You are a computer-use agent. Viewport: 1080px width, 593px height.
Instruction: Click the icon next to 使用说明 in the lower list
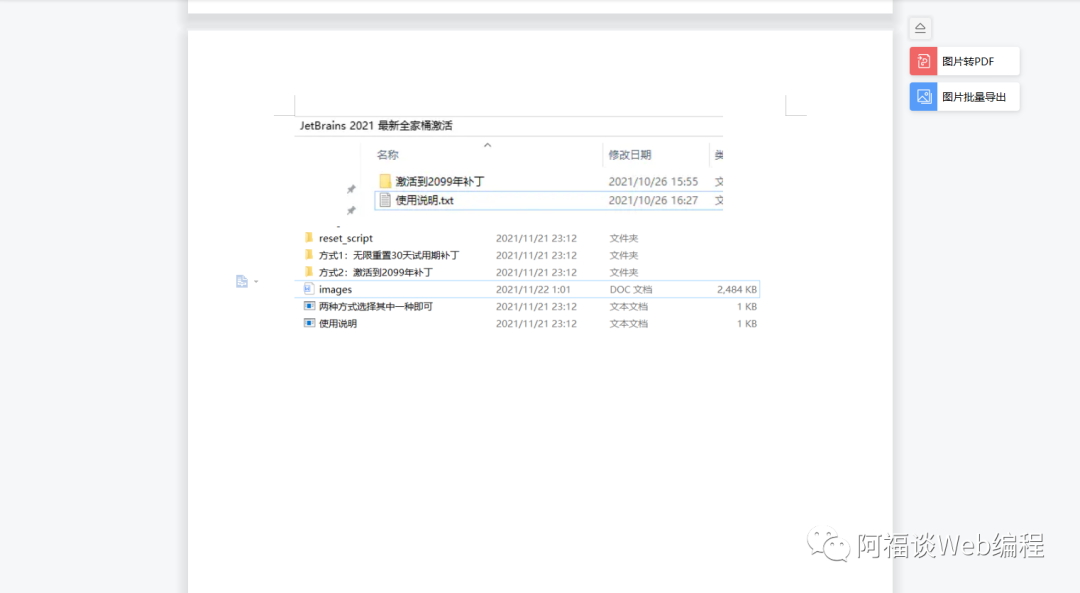[309, 323]
